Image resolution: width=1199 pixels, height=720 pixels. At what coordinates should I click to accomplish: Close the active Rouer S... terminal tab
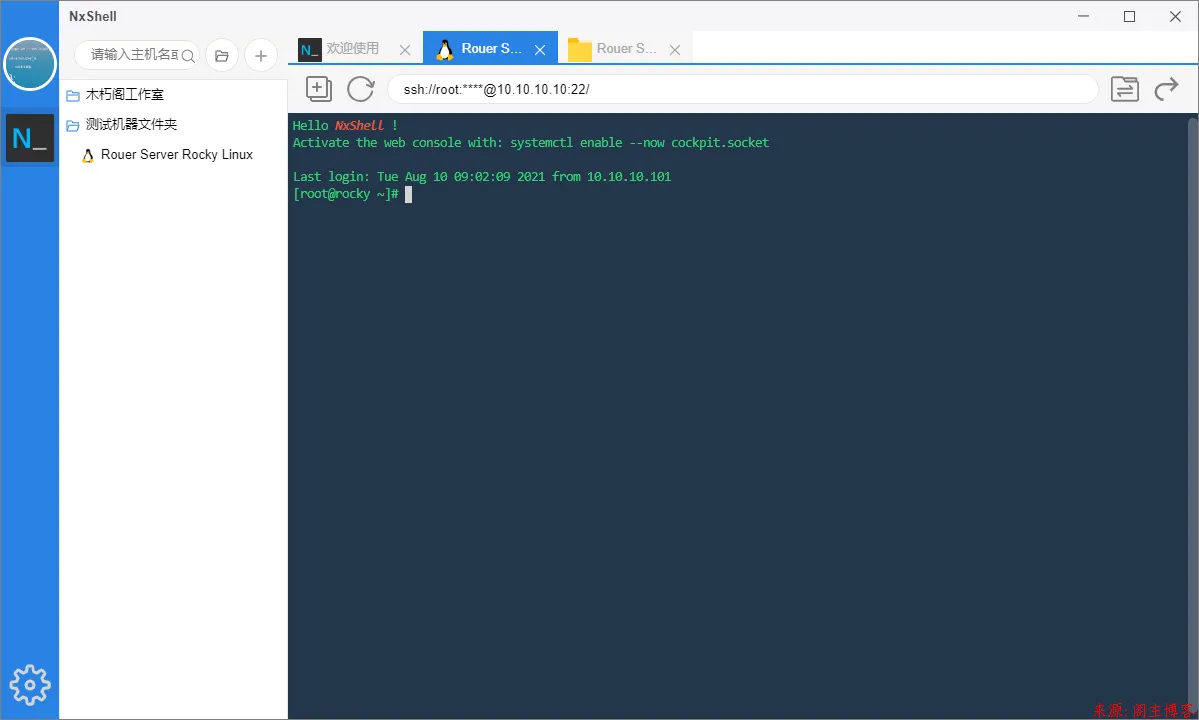tap(540, 50)
